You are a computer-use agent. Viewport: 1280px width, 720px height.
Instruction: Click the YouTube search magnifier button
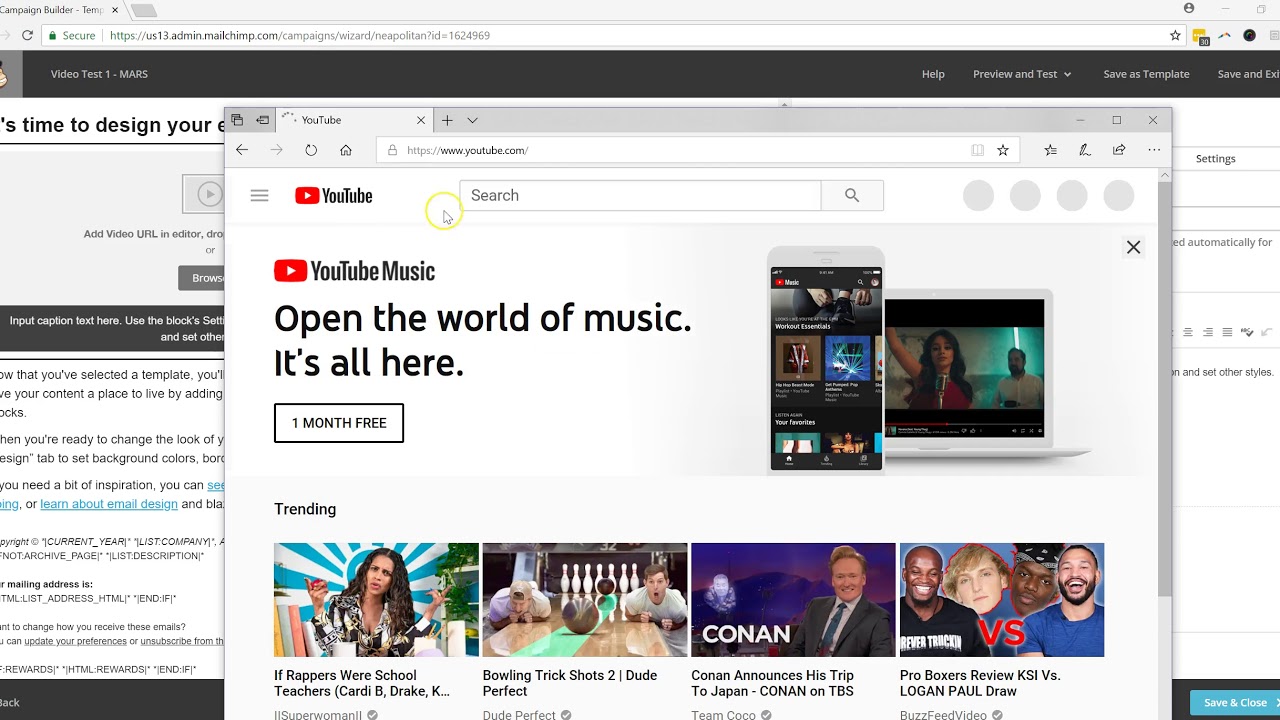(852, 196)
